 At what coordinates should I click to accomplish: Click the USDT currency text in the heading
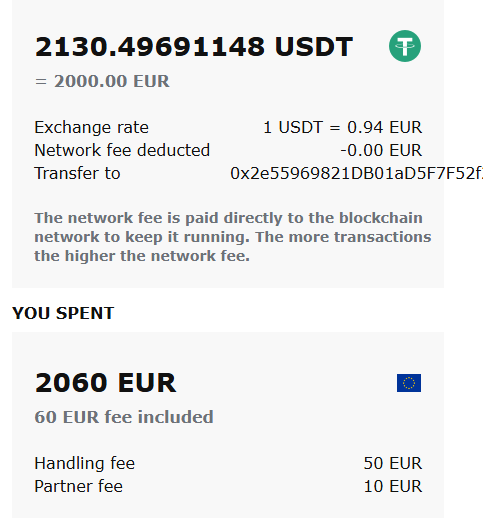point(314,47)
